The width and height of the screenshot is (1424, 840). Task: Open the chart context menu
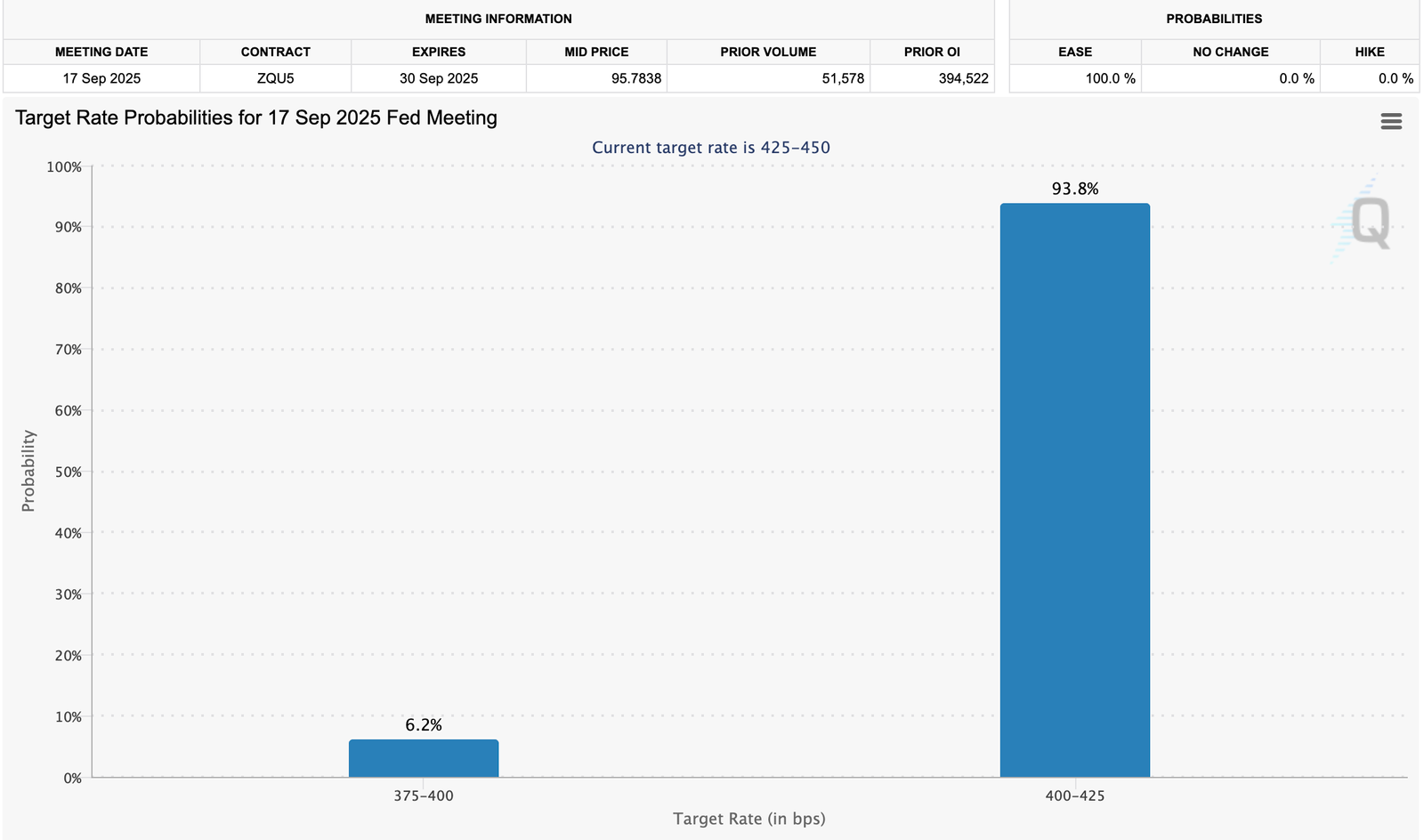(x=1390, y=121)
